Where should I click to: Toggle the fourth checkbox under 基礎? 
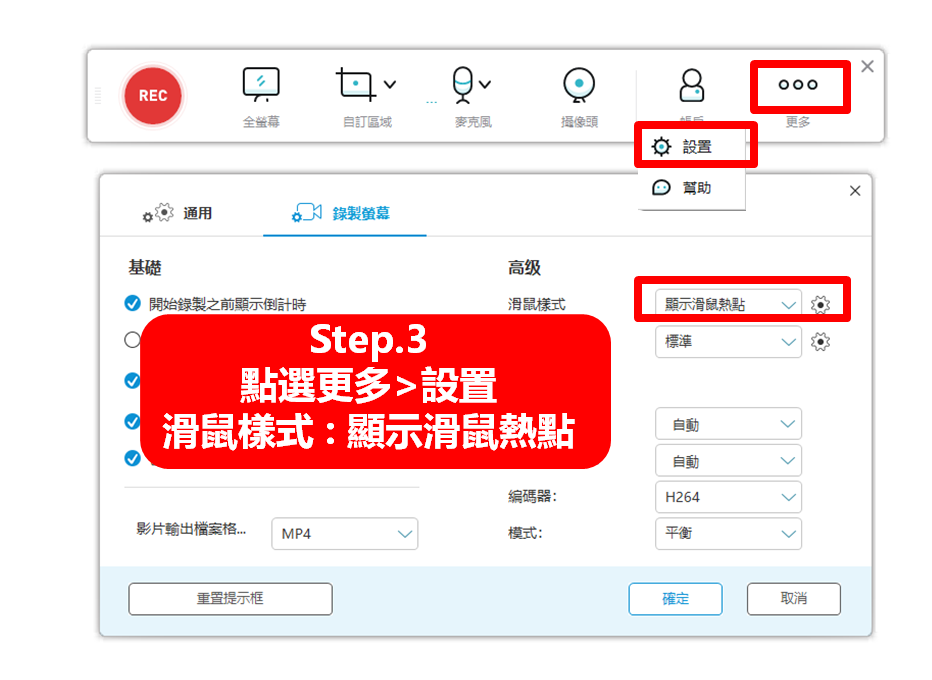click(x=132, y=421)
